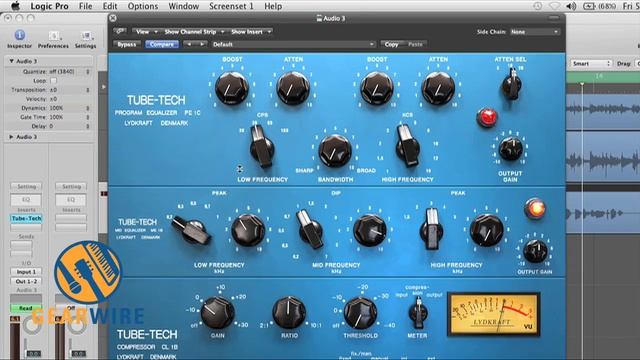Screen dimensions: 640x360
Task: Toggle the Loop checkbox in Inspector
Action: 53,81
